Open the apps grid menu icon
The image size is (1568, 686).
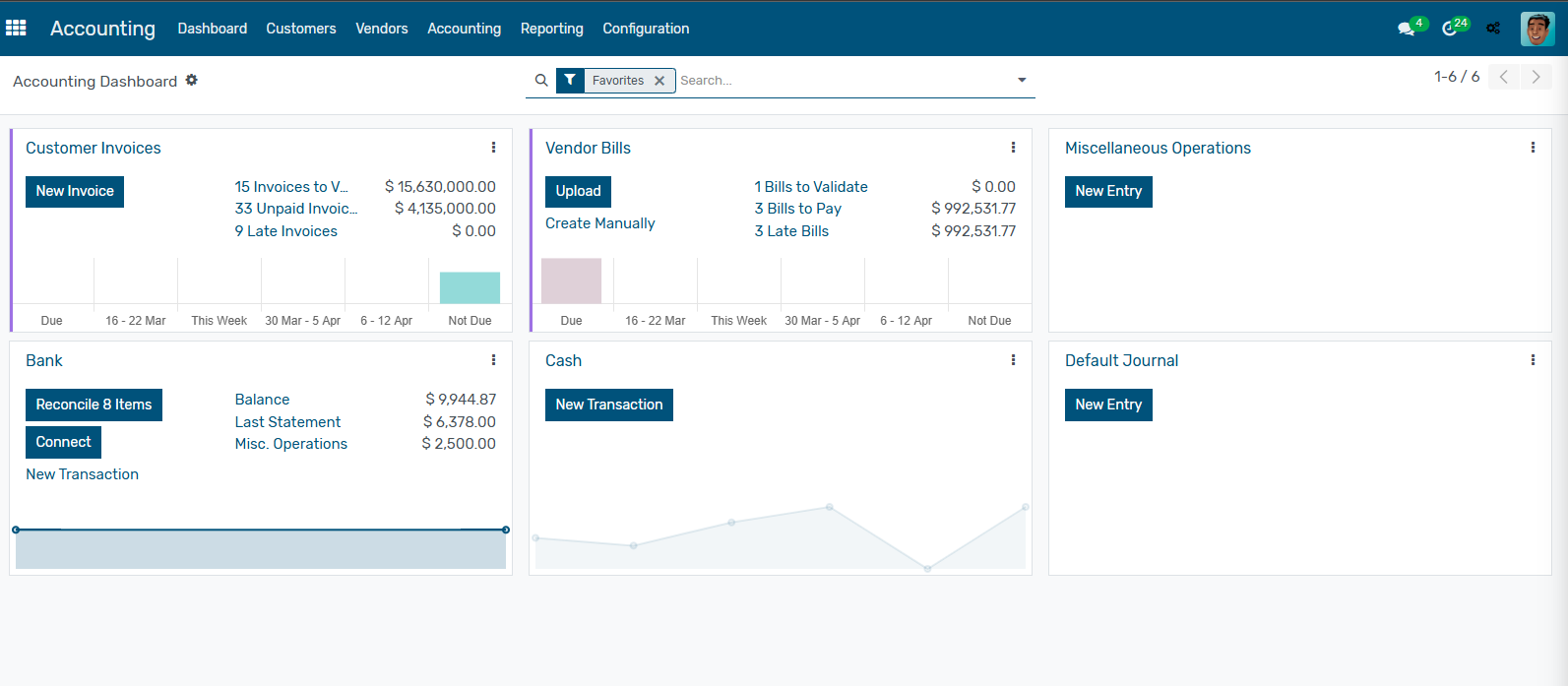(16, 29)
